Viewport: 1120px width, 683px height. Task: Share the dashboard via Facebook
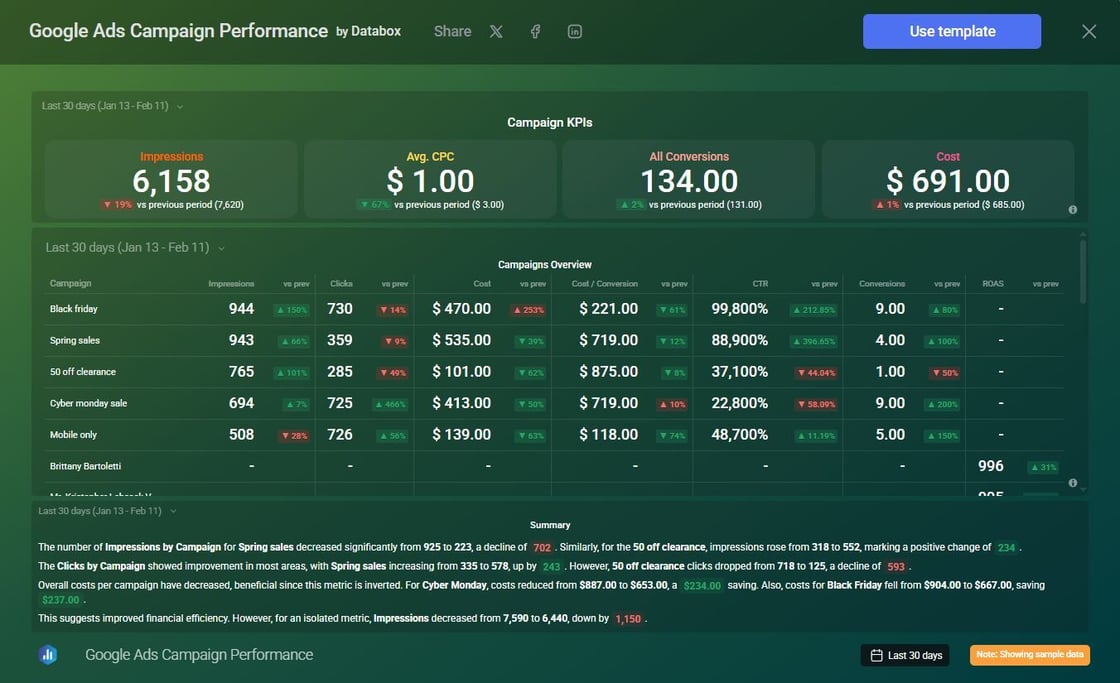[535, 31]
